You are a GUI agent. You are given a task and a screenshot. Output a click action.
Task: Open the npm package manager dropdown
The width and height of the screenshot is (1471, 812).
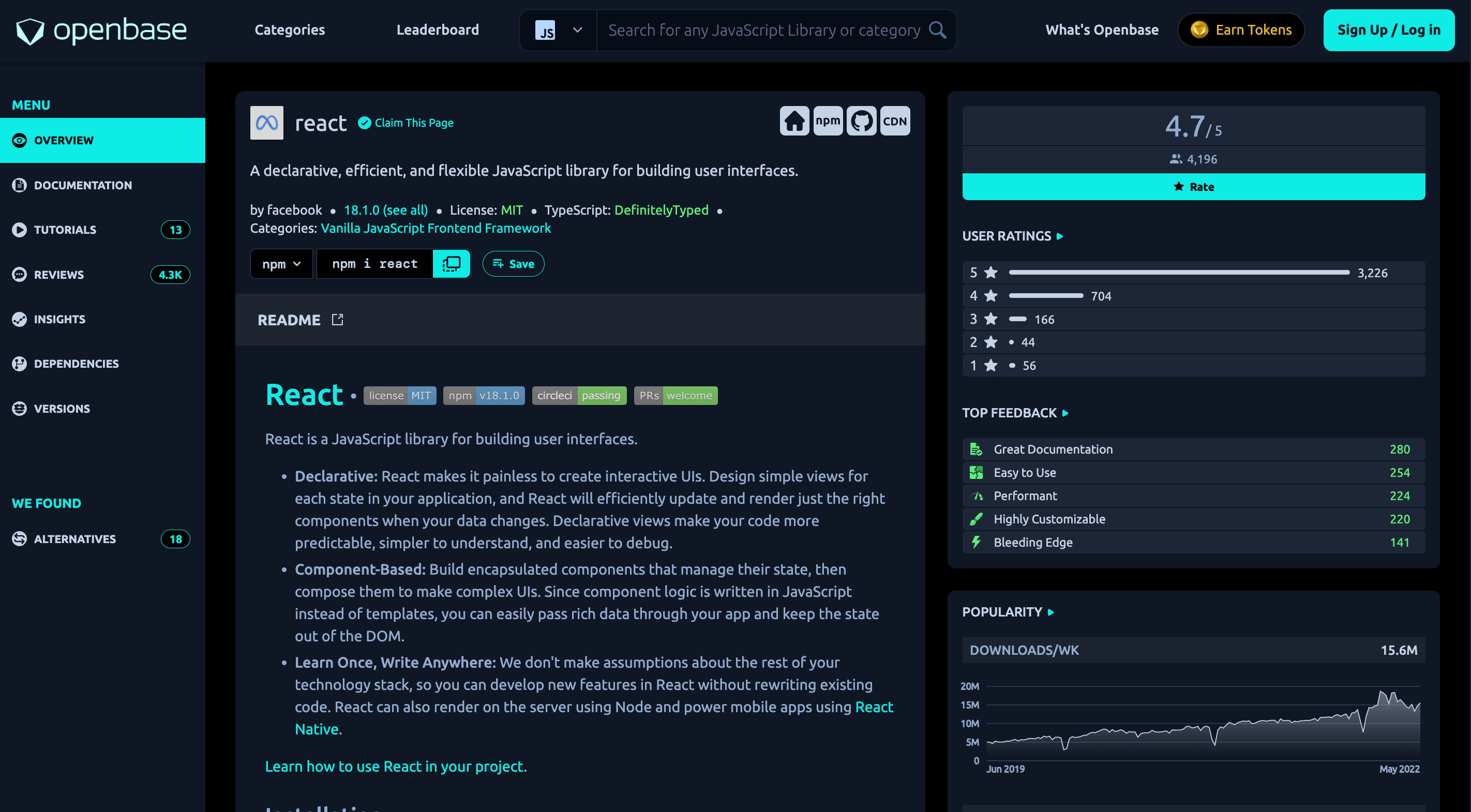pos(281,264)
